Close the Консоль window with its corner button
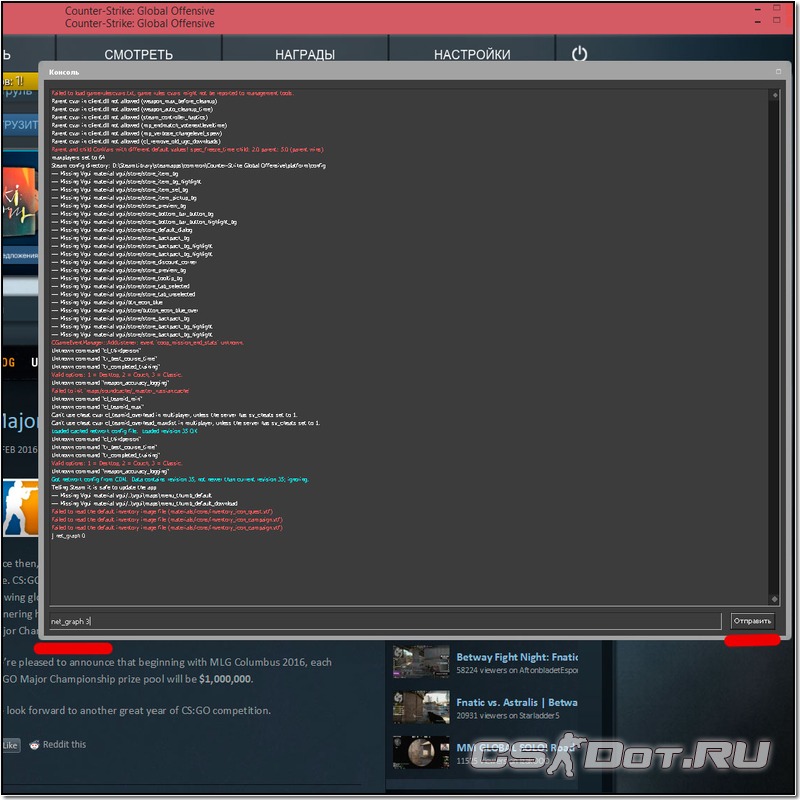800x800 pixels. 779,71
